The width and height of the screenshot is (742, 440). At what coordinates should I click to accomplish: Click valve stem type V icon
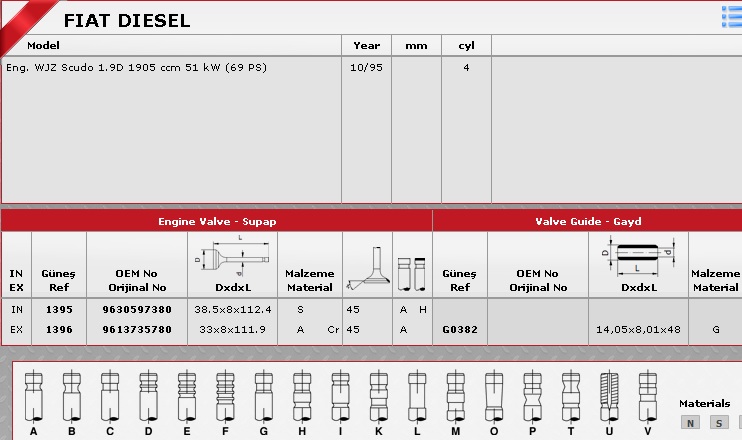(647, 397)
